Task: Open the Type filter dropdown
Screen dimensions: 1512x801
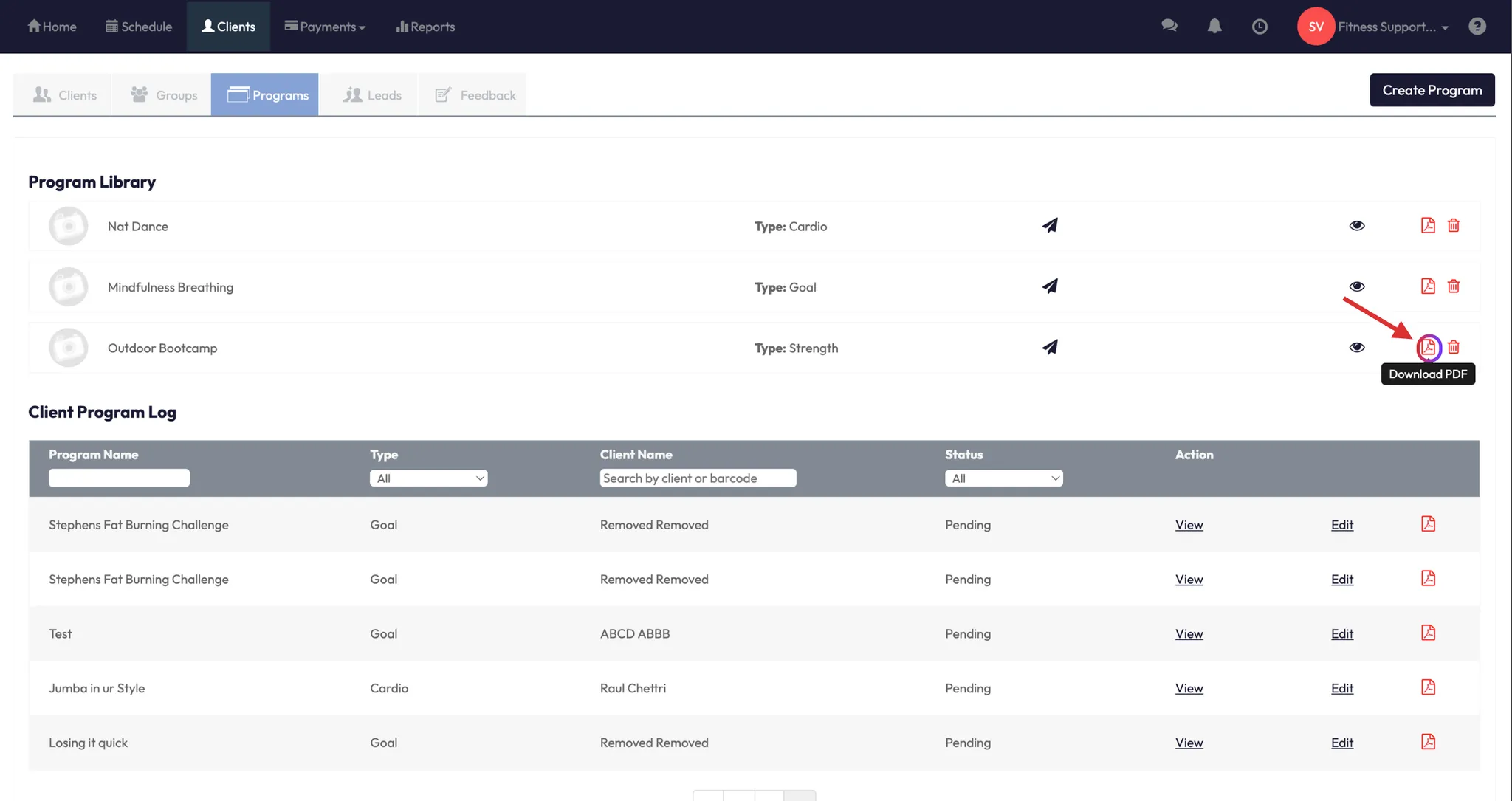Action: [428, 478]
